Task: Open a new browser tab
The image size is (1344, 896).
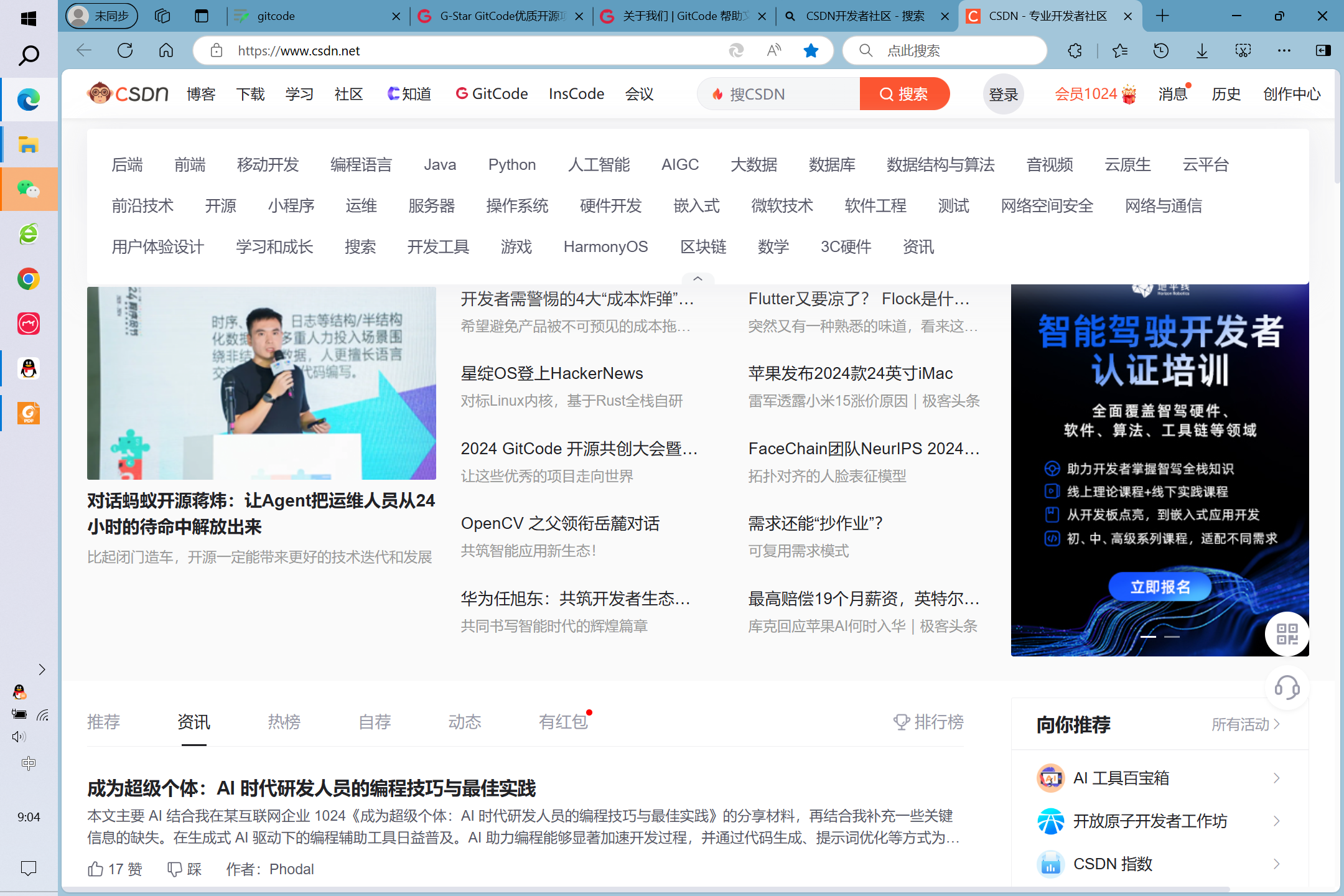Action: (x=1162, y=16)
